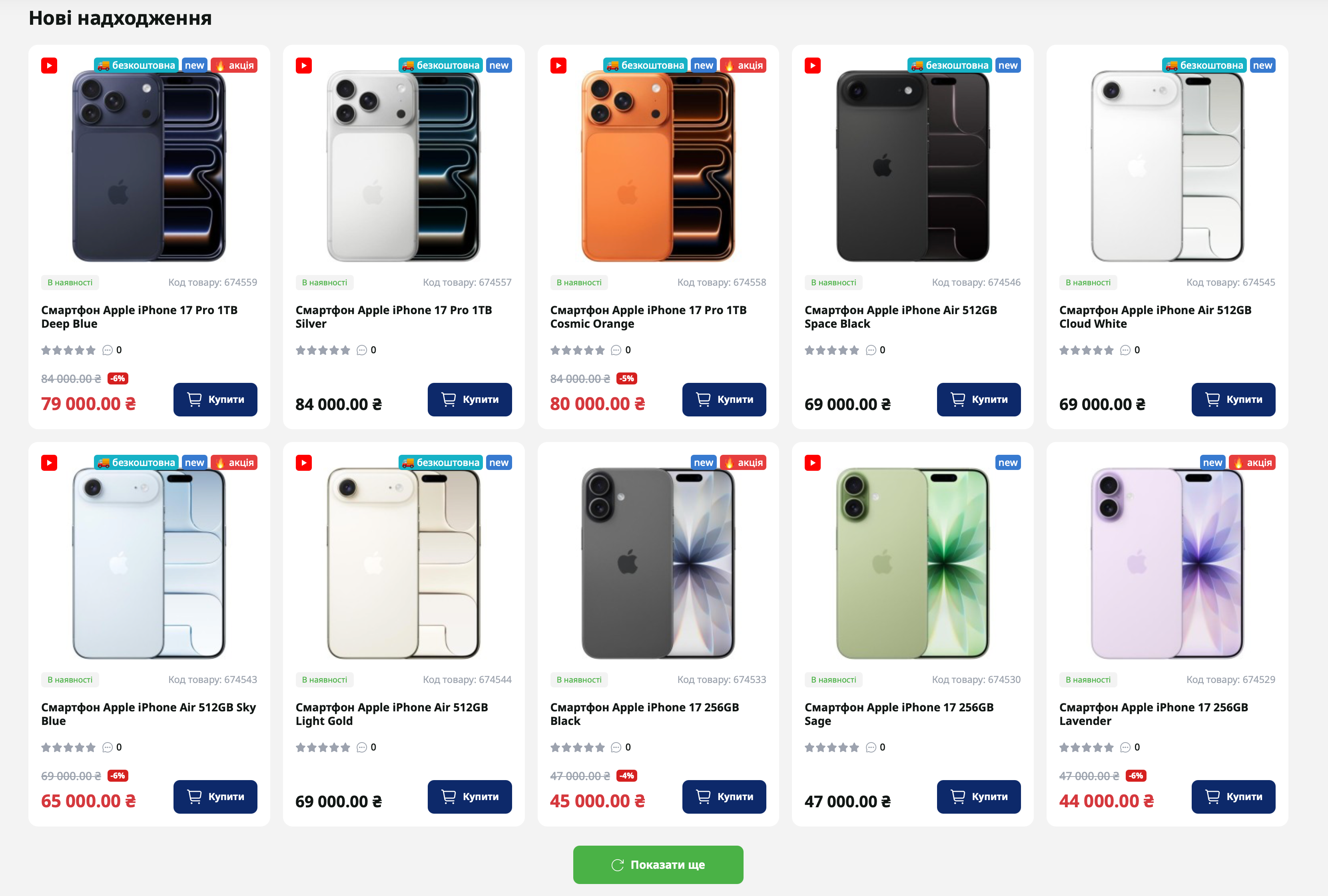This screenshot has width=1328, height=896.
Task: Open reviews comment icon for iPhone Air Cloud White
Action: [x=1125, y=350]
